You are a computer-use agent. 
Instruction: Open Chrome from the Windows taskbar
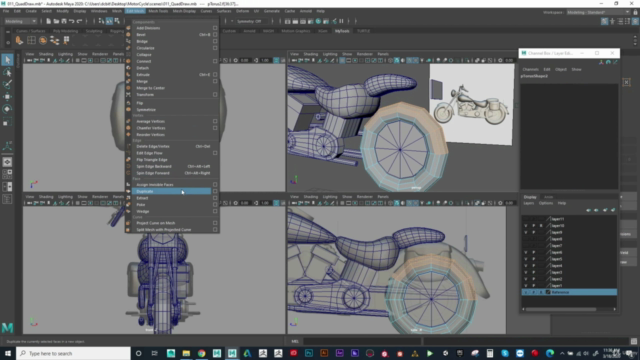tap(202, 353)
